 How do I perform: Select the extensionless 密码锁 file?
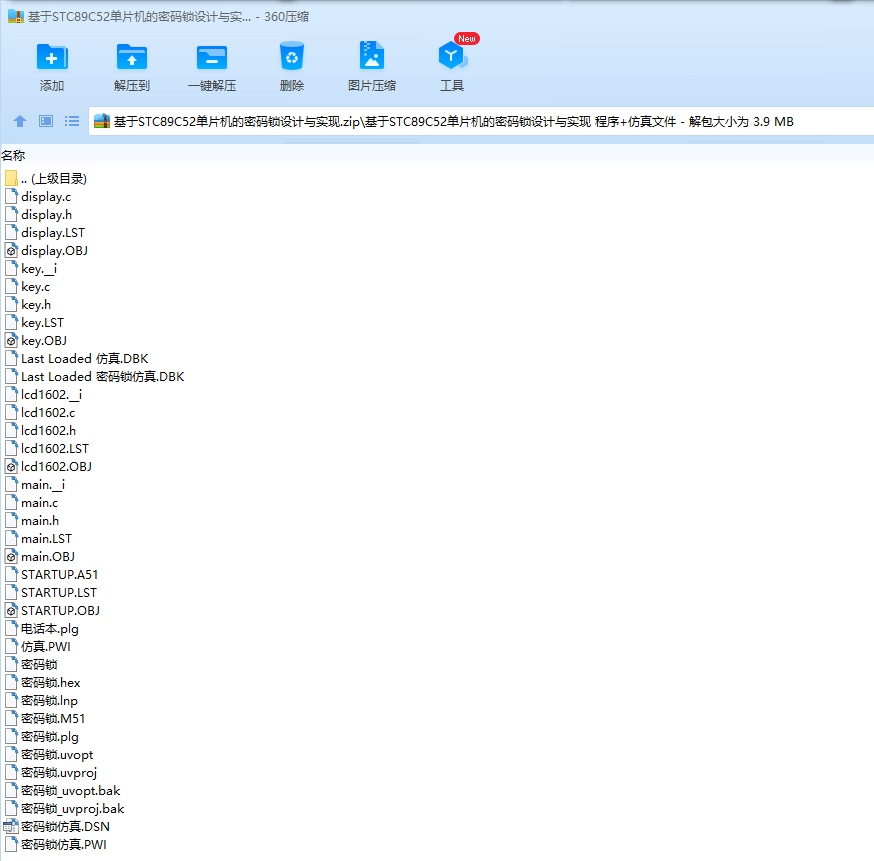coord(39,664)
